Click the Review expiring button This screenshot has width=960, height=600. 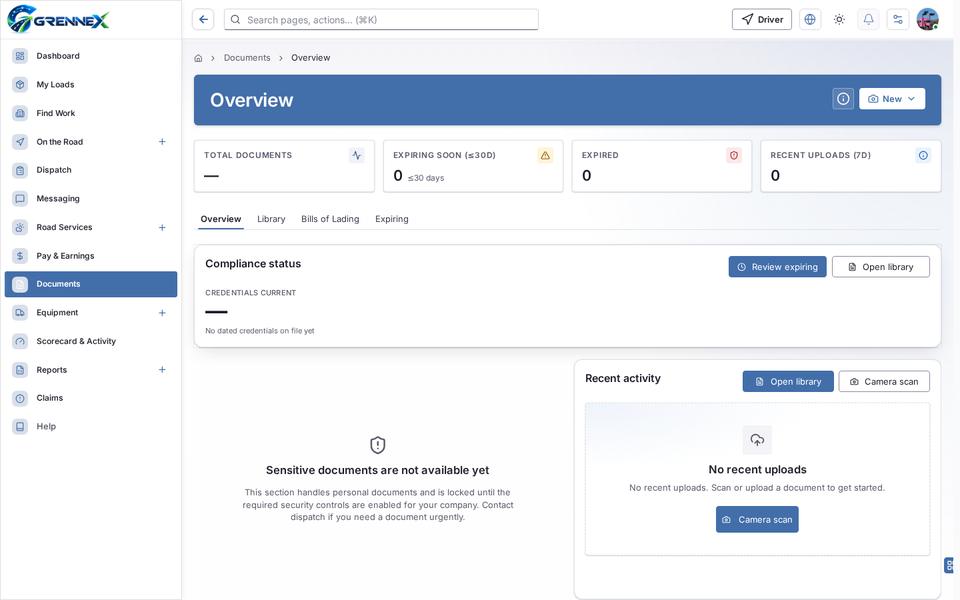(x=778, y=267)
